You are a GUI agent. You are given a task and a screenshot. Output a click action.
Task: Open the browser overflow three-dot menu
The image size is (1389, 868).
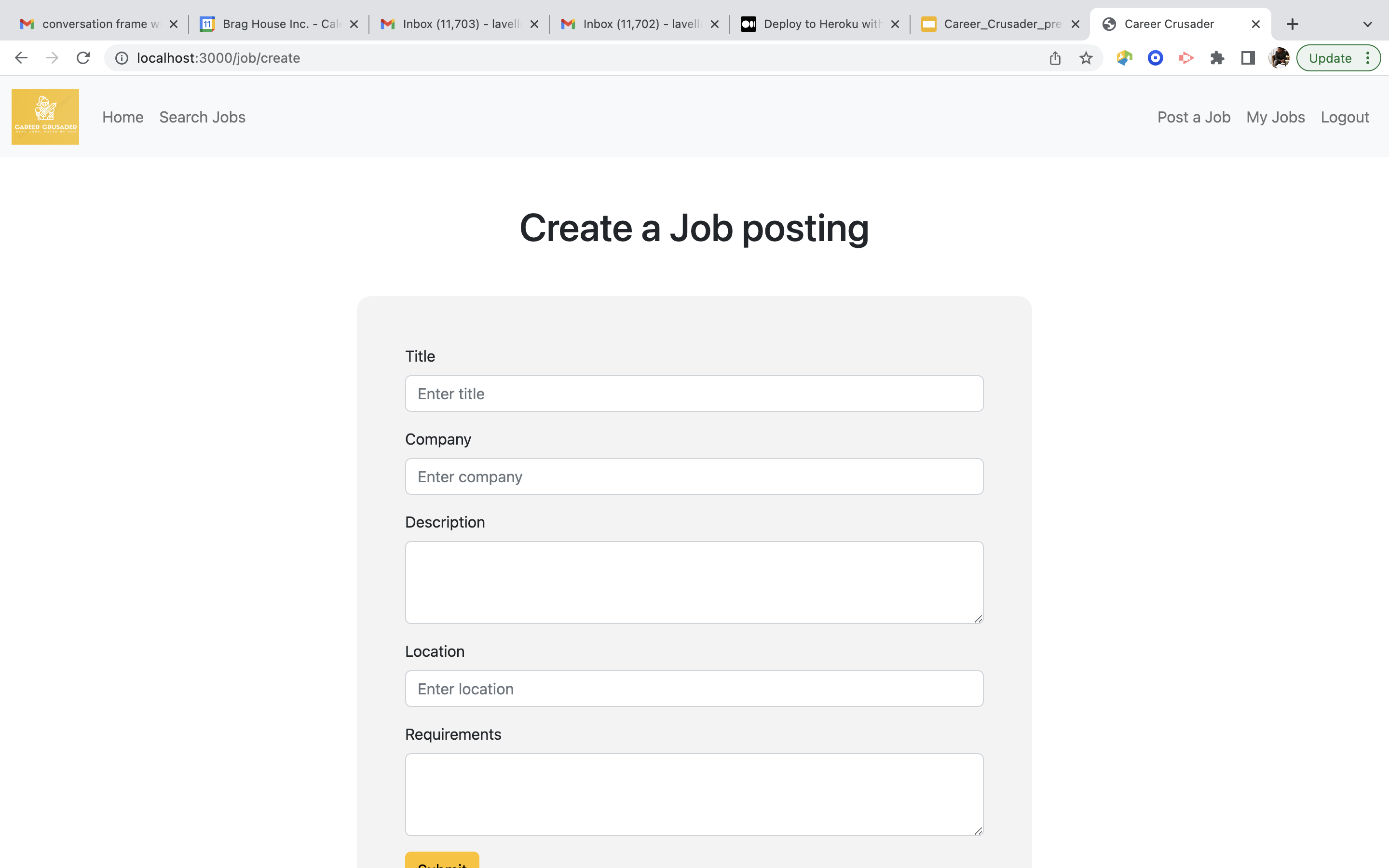click(1368, 57)
